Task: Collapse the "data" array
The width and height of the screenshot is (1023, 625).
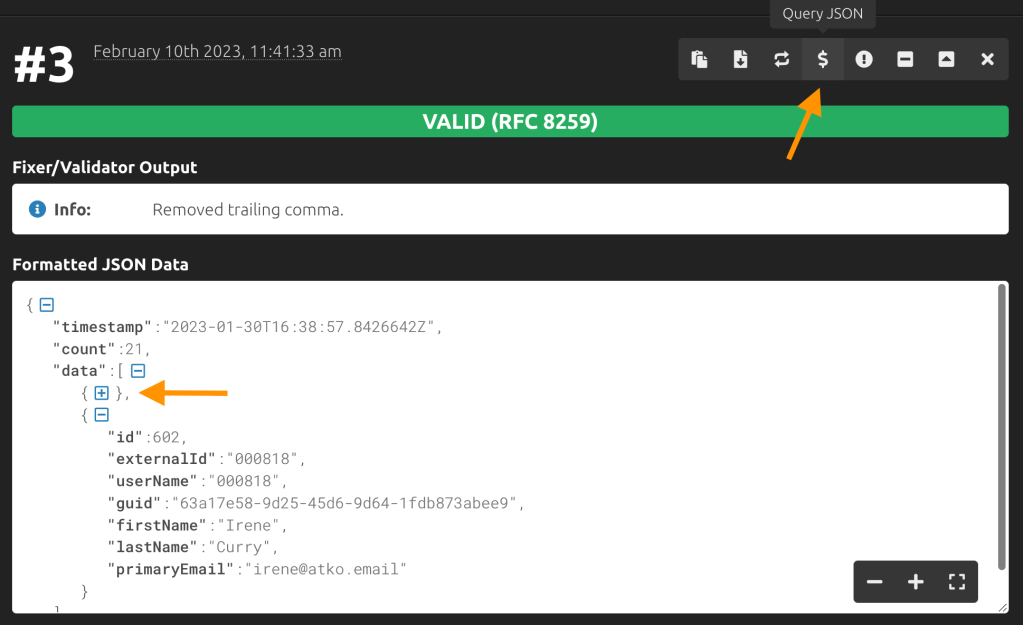Action: (x=138, y=371)
